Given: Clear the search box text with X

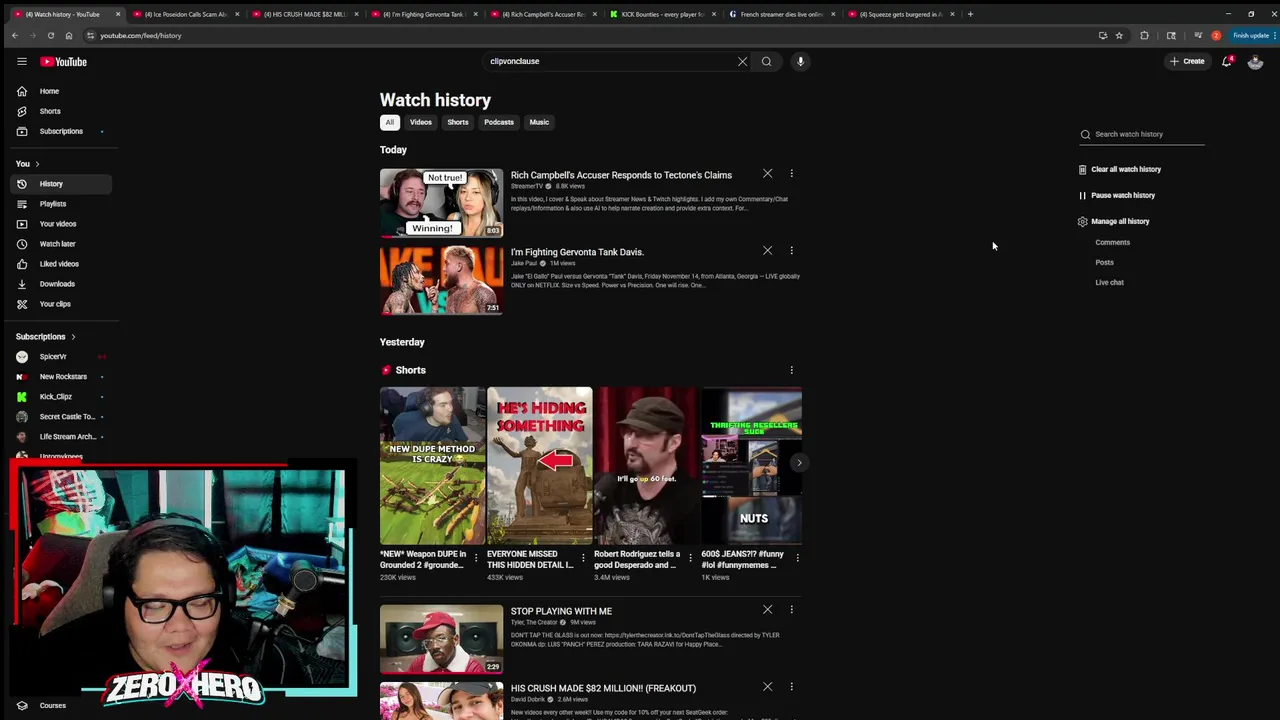Looking at the screenshot, I should pos(742,61).
